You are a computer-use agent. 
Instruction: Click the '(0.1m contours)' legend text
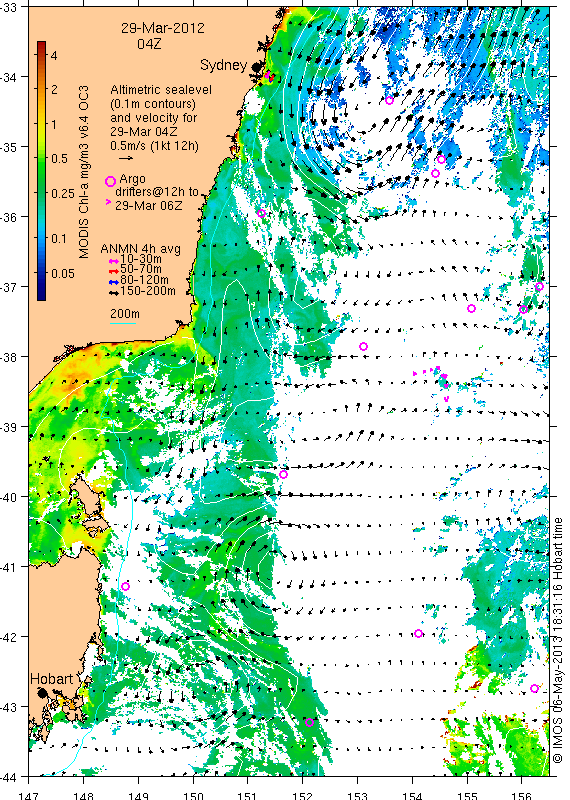pos(153,104)
